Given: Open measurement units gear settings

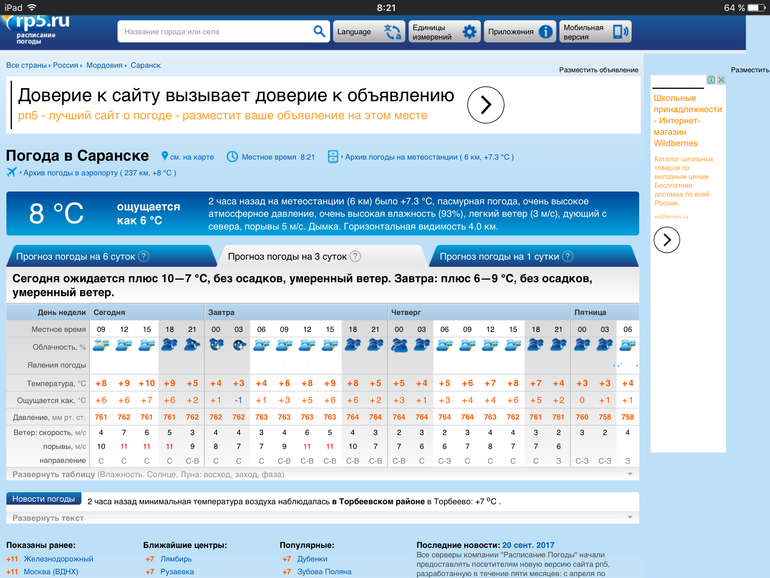Looking at the screenshot, I should point(470,32).
